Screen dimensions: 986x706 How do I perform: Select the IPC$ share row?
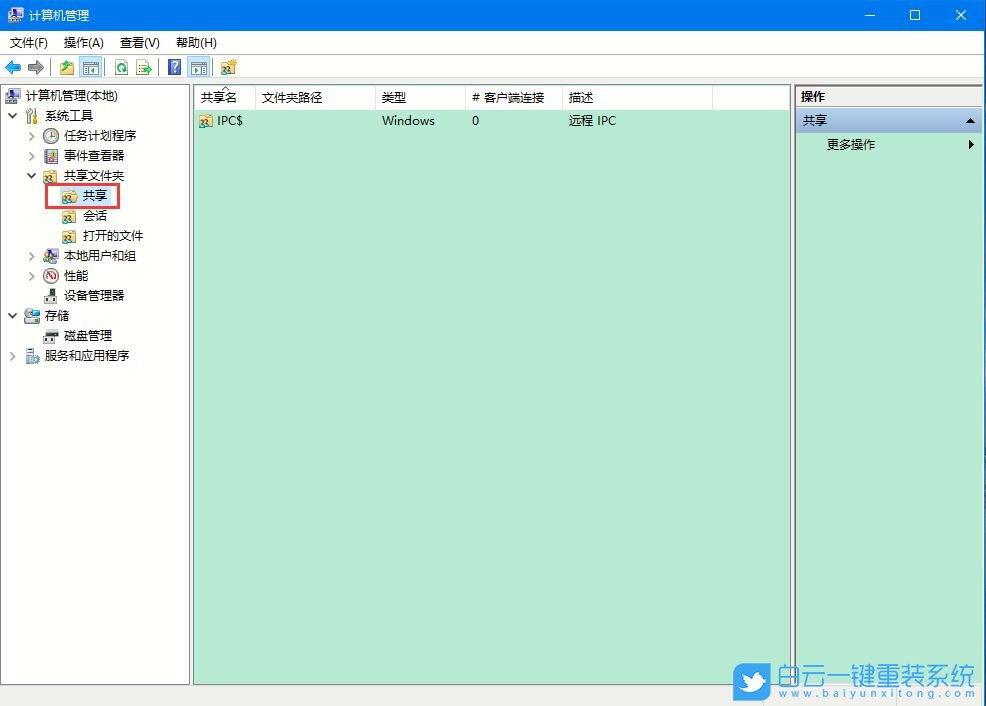tap(229, 121)
